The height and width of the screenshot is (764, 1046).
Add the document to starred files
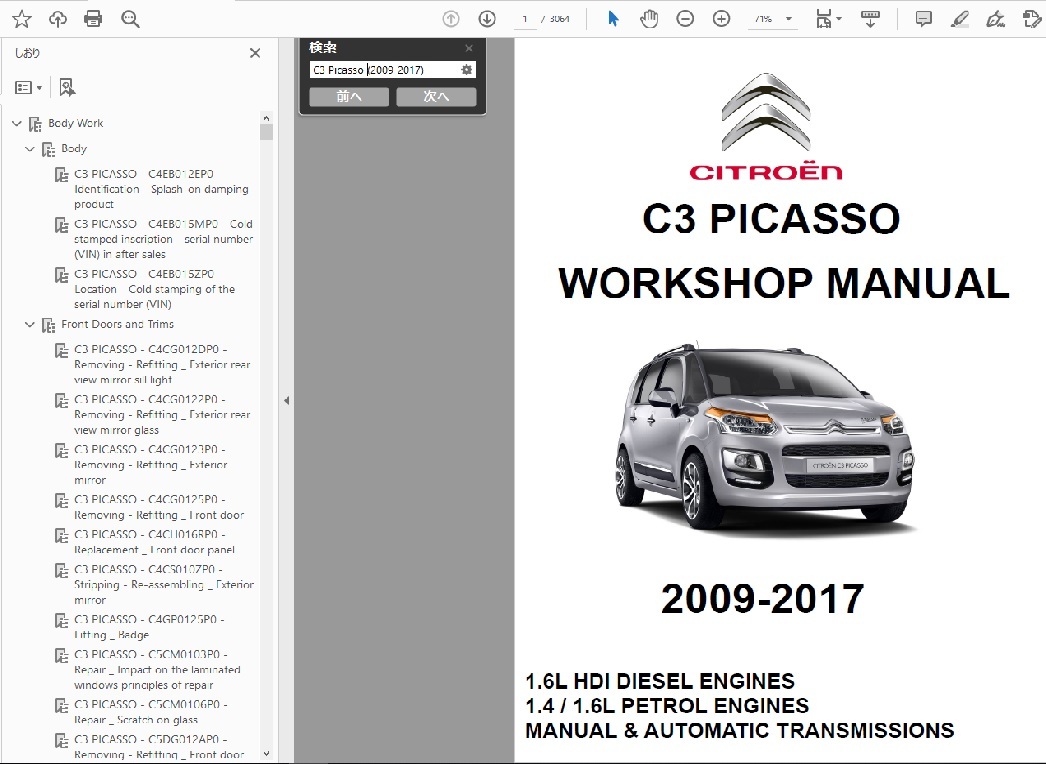[22, 19]
